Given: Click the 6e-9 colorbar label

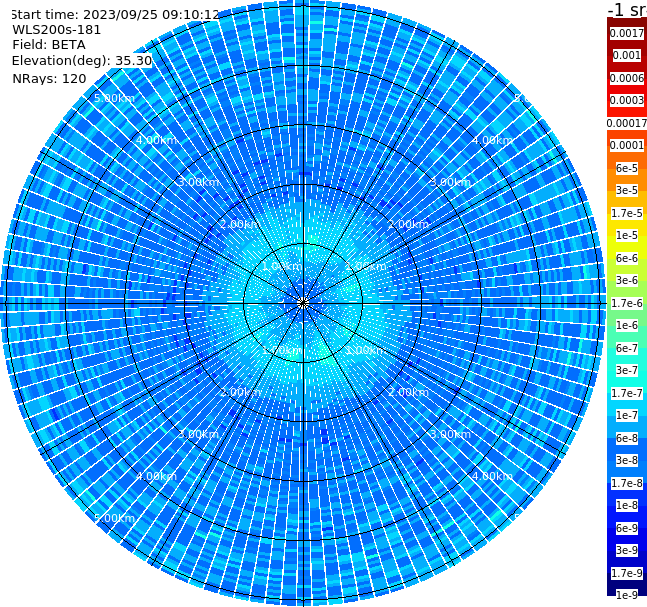Looking at the screenshot, I should click(x=627, y=528).
